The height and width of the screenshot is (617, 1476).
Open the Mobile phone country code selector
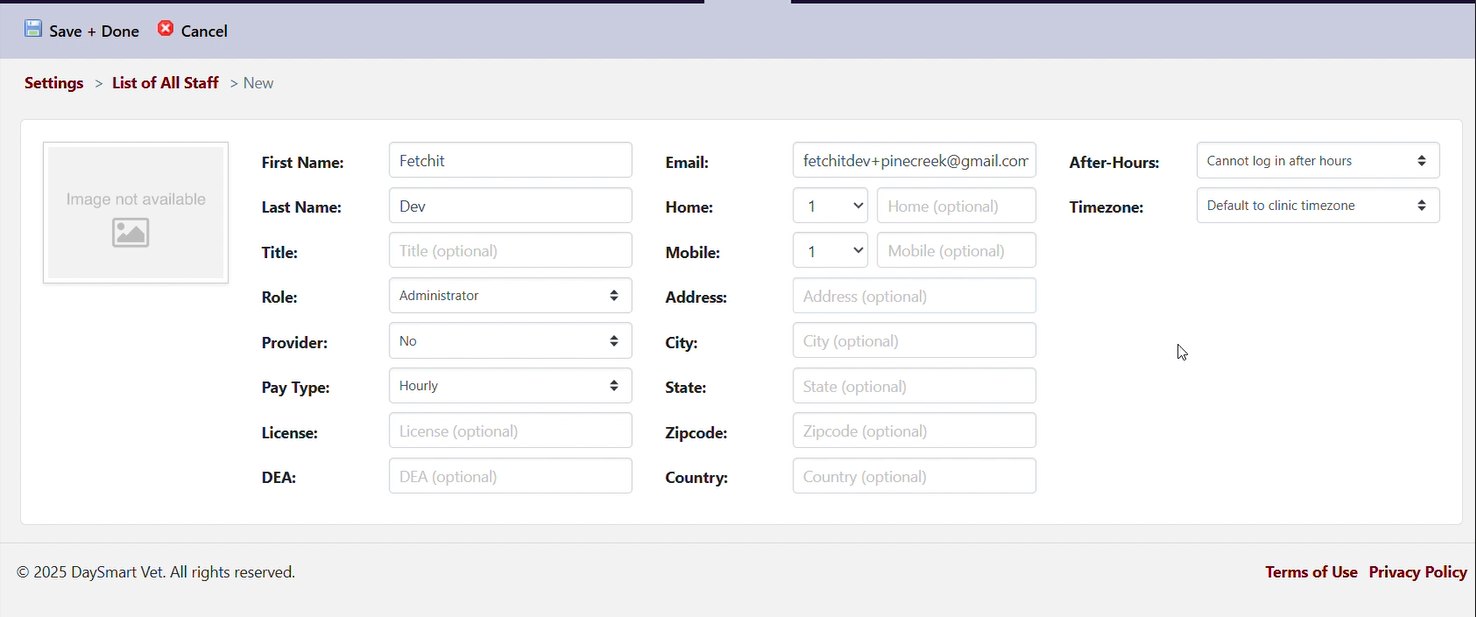830,251
